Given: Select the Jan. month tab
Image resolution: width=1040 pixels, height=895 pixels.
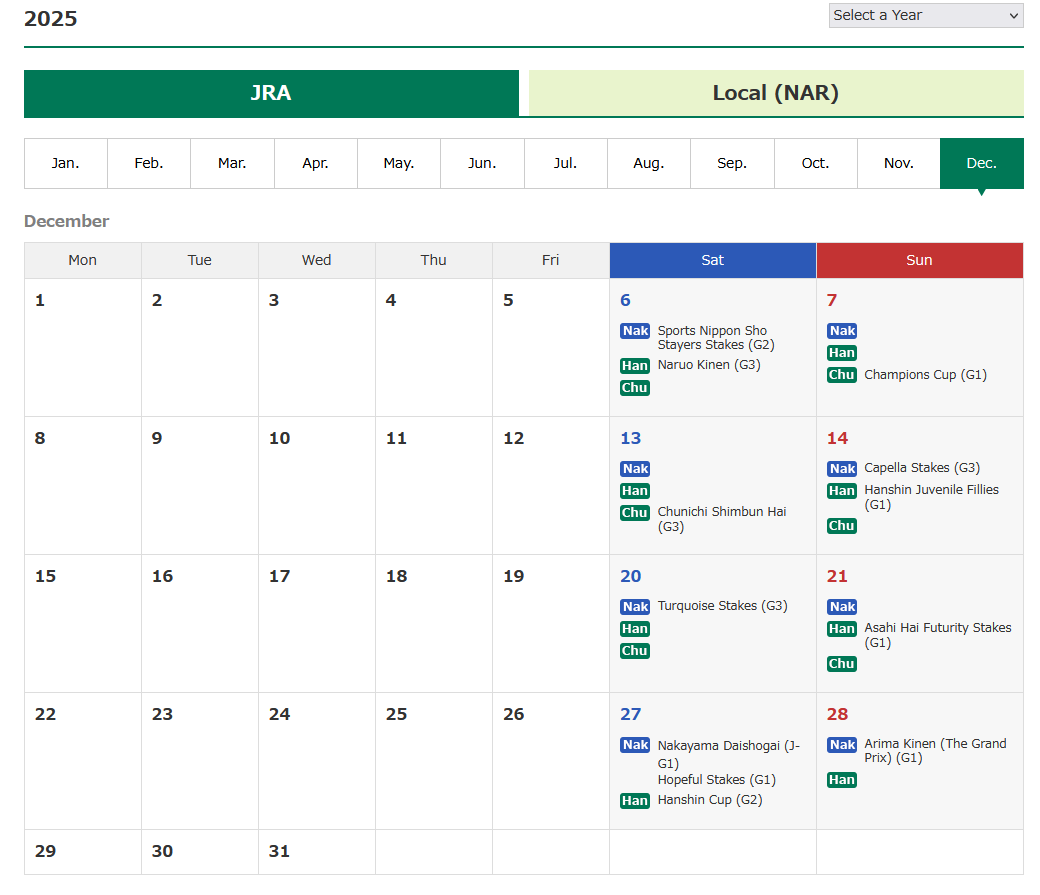Looking at the screenshot, I should pyautogui.click(x=66, y=163).
